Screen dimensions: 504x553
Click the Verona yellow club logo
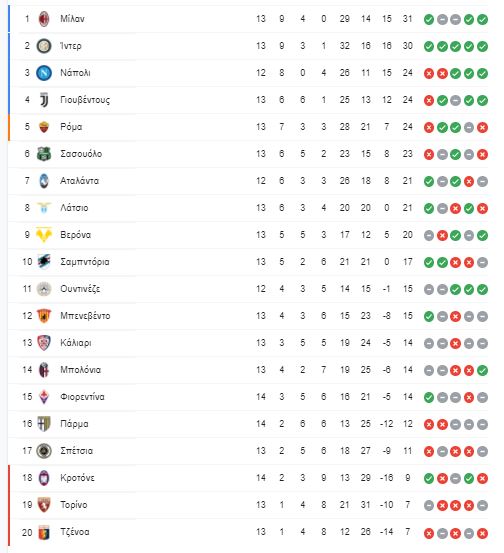coord(44,235)
